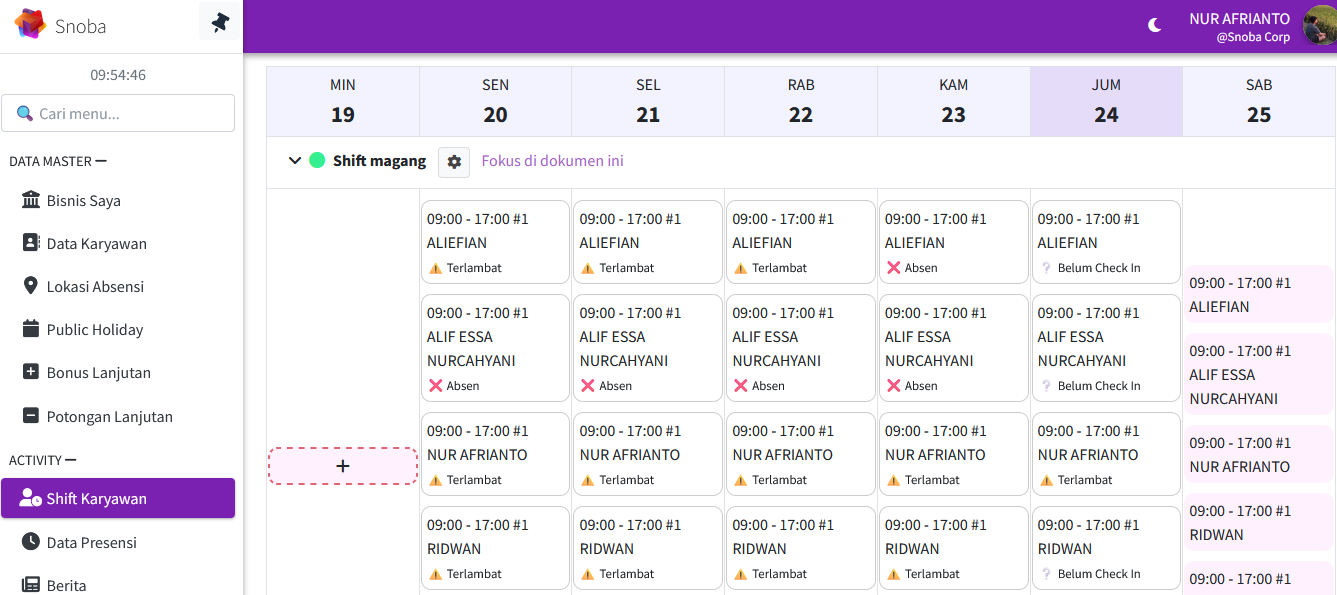Screen dimensions: 1337x595
Task: Open the user profile avatar
Action: coord(1318,26)
